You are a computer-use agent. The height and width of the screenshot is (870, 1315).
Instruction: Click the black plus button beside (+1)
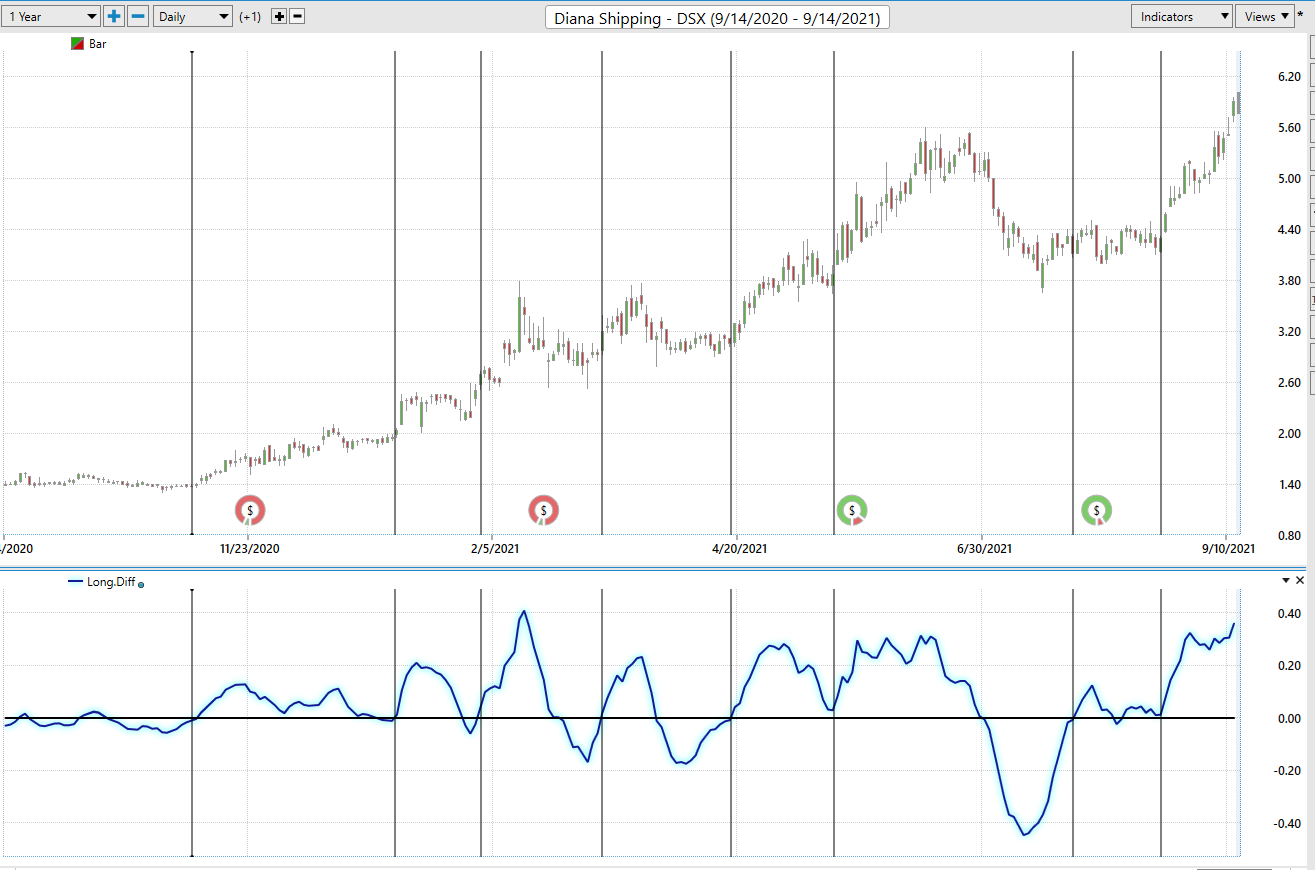pos(279,17)
